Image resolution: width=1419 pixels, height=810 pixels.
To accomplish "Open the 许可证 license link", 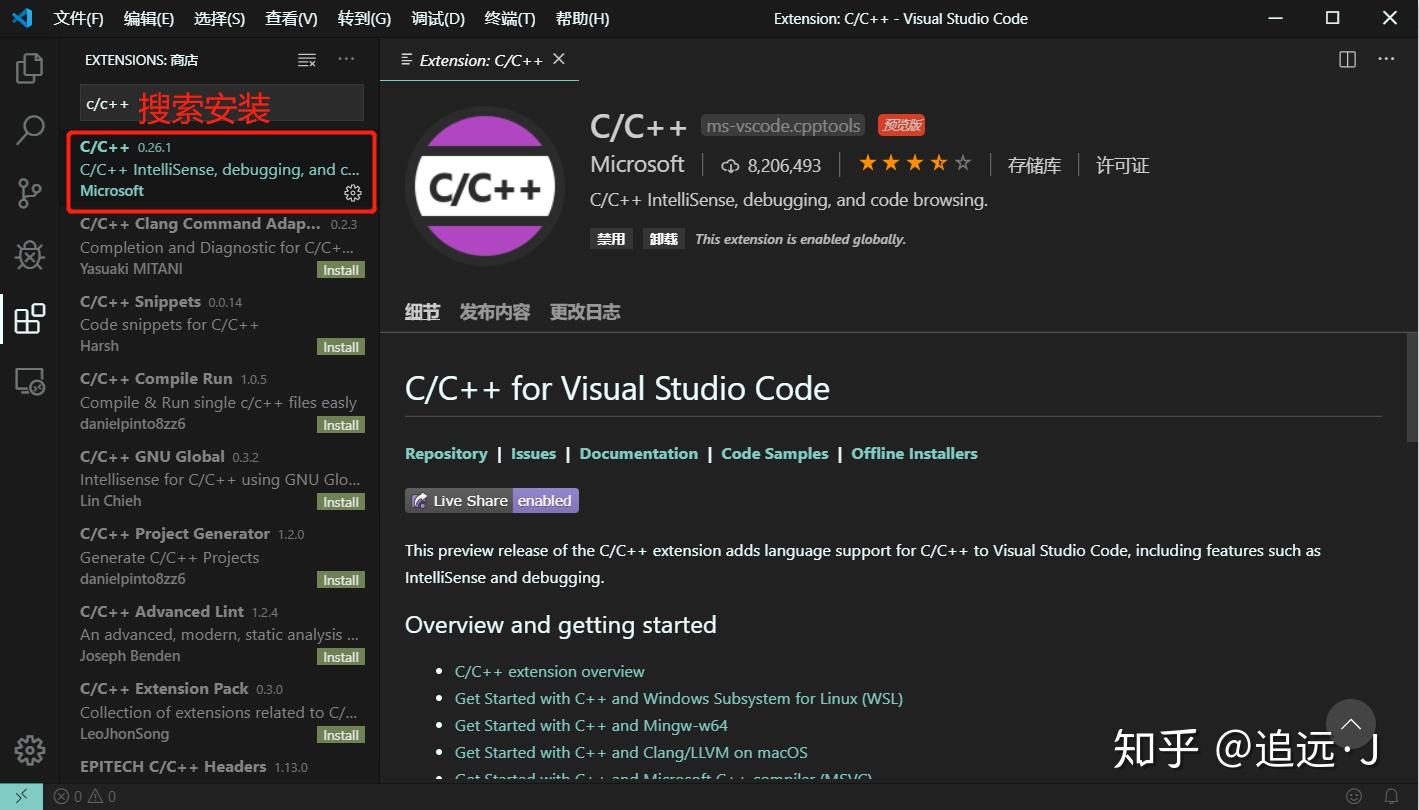I will [x=1122, y=165].
